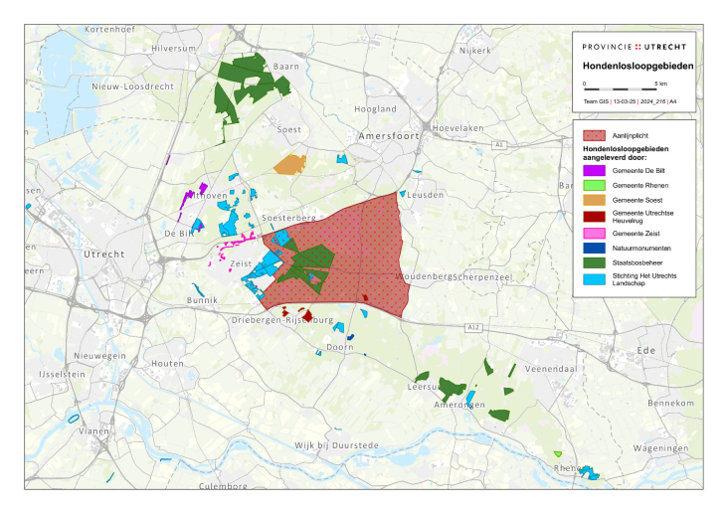Click the purple Gemeente De Bilt legend swatch
This screenshot has width=728, height=514.
(x=594, y=170)
